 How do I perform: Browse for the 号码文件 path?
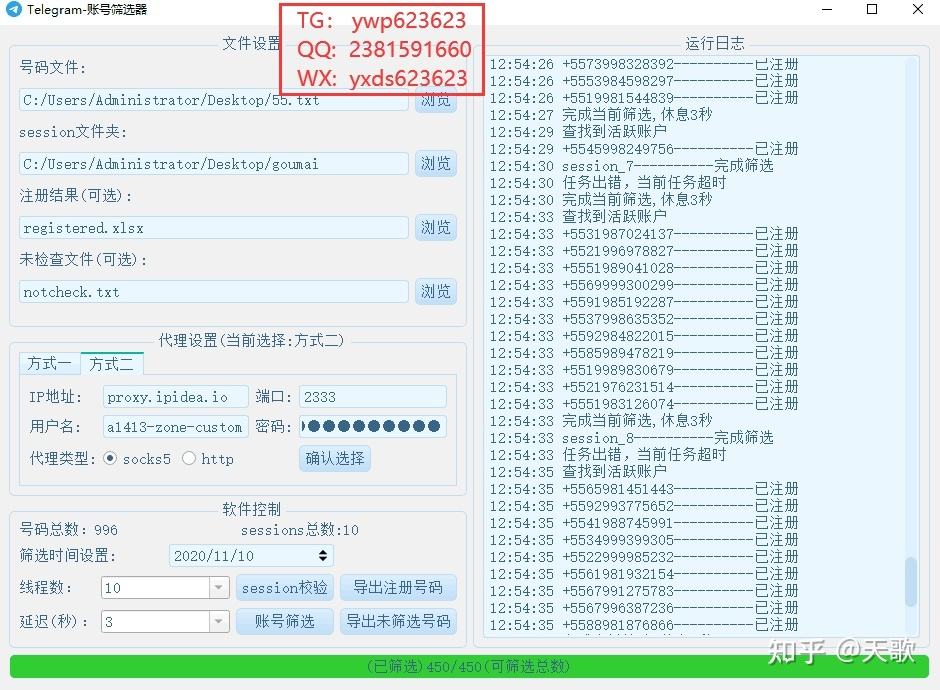point(436,100)
